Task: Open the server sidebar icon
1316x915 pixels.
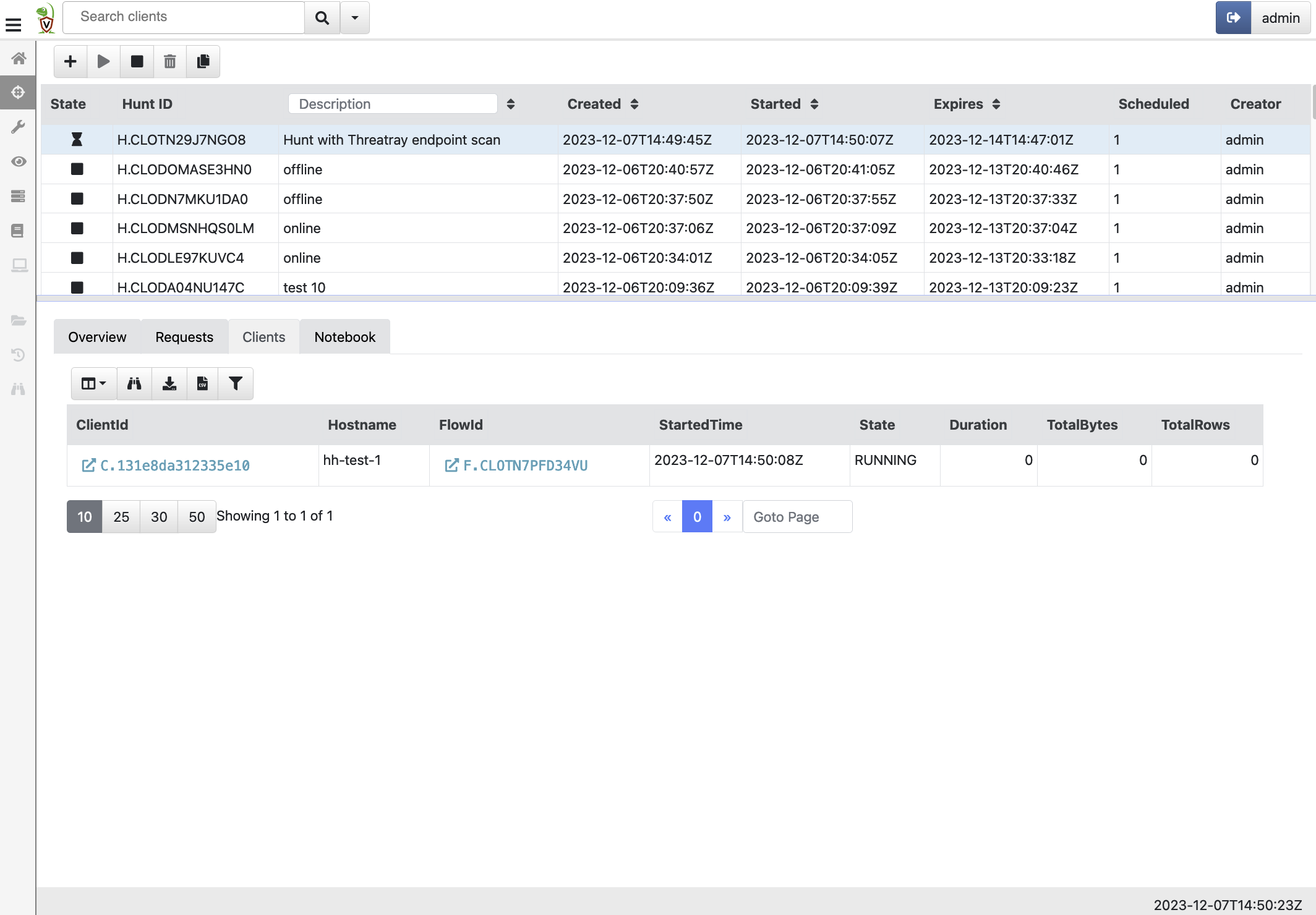Action: click(x=19, y=196)
